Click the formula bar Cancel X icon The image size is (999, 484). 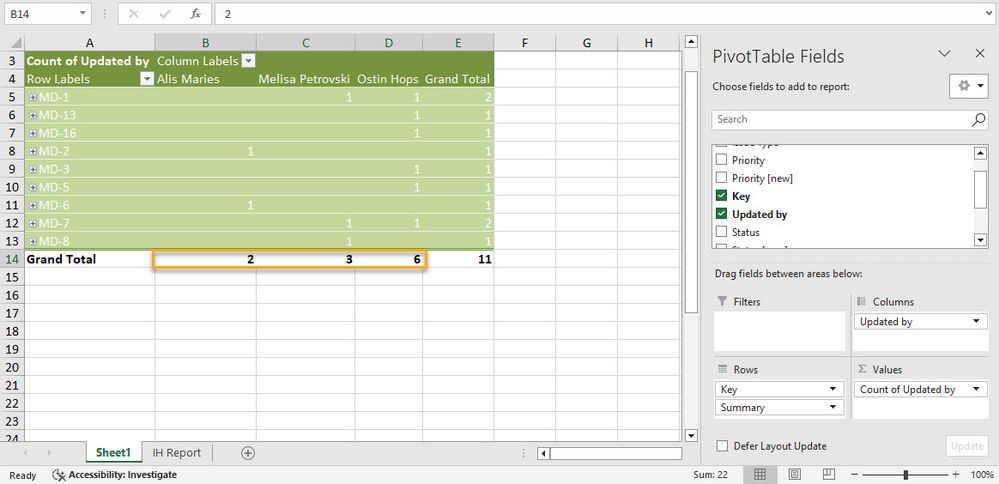pyautogui.click(x=133, y=13)
